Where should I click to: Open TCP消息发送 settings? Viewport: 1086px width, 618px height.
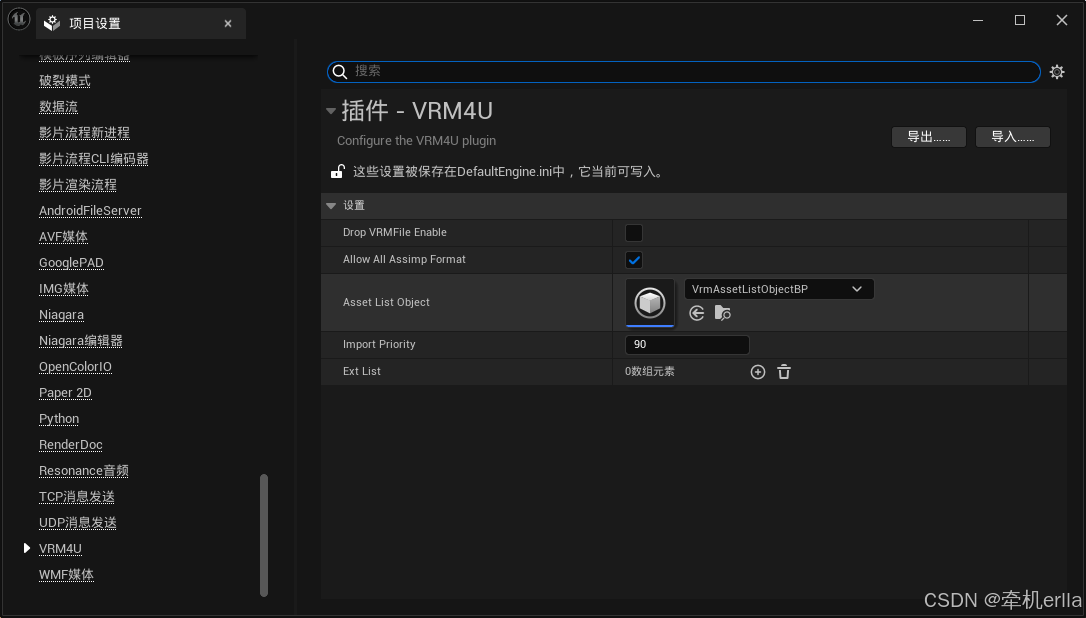point(77,496)
